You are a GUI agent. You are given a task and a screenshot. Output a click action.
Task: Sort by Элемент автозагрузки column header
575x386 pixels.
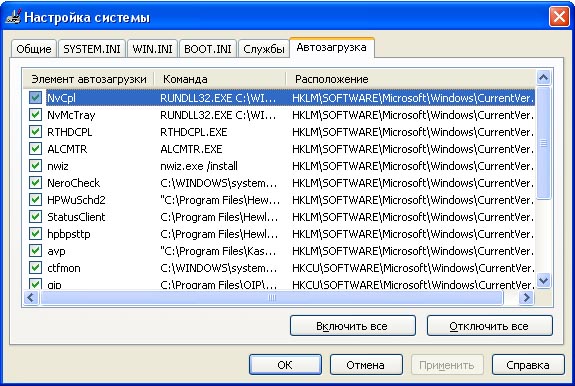(x=89, y=79)
